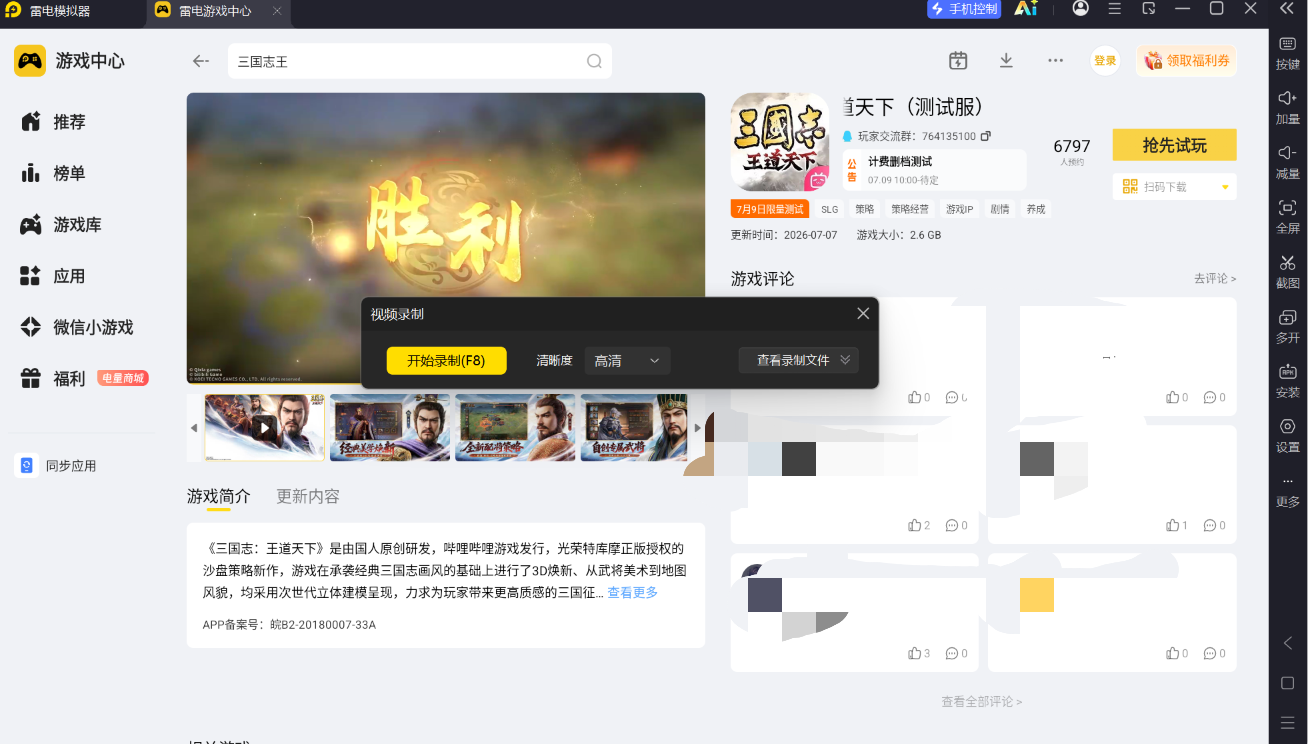Close the 视频录制 dialog
This screenshot has height=745, width=1308.
863,313
